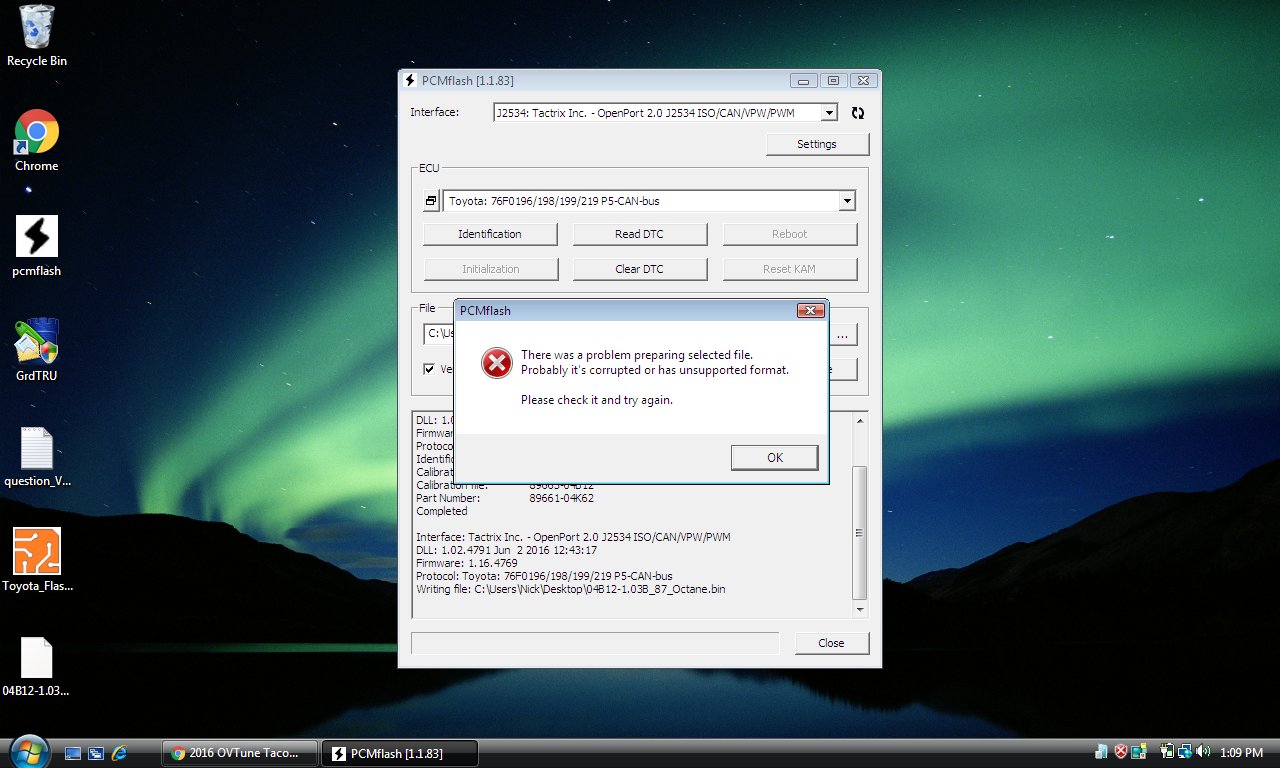Screen dimensions: 1280x768
Task: Select the question_V... text file icon
Action: [37, 457]
